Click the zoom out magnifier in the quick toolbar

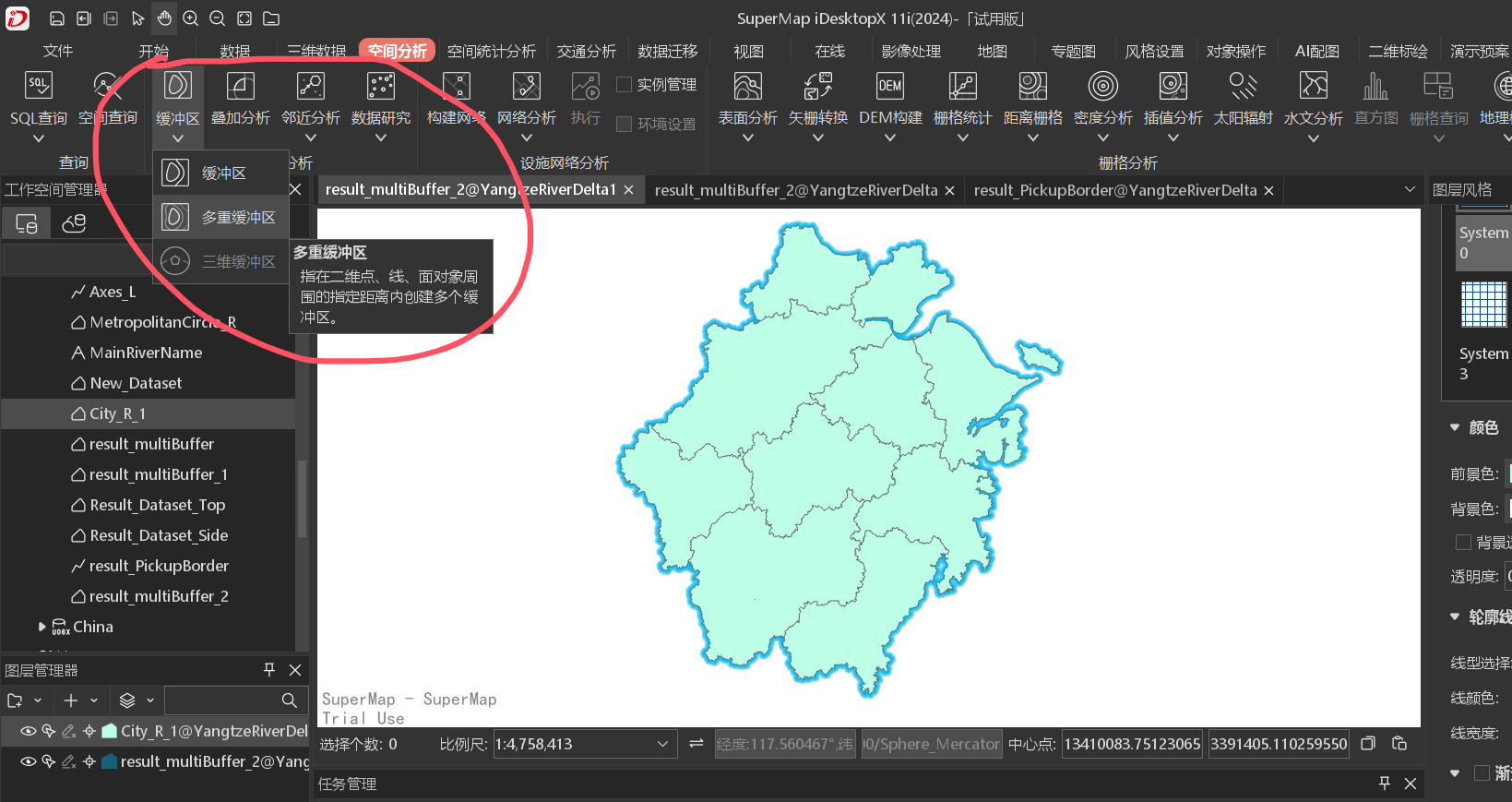coord(218,18)
